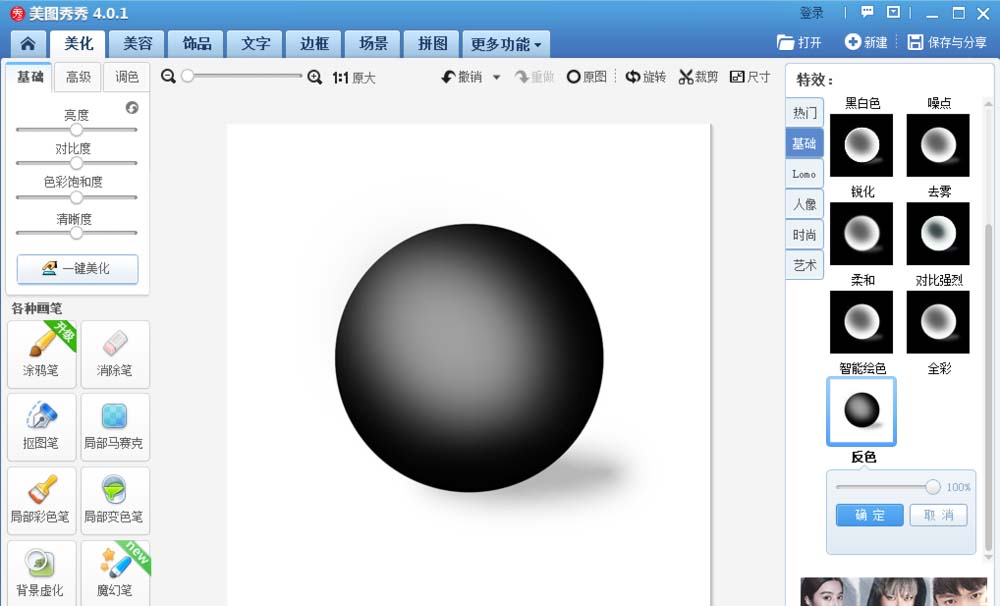Switch to the 拼图 collage tab
This screenshot has height=606, width=1000.
click(432, 43)
